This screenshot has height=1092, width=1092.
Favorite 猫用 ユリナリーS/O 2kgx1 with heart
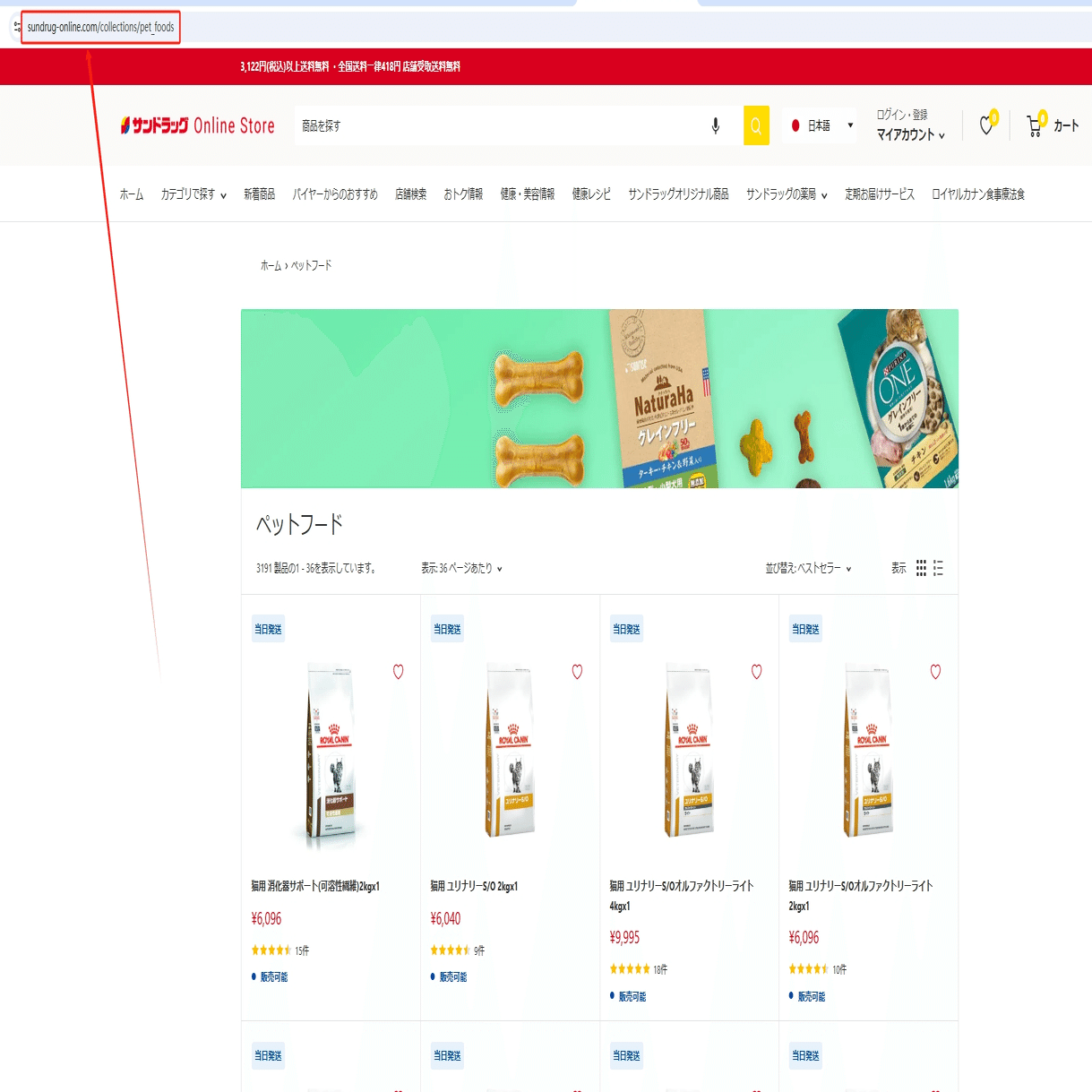[x=578, y=672]
